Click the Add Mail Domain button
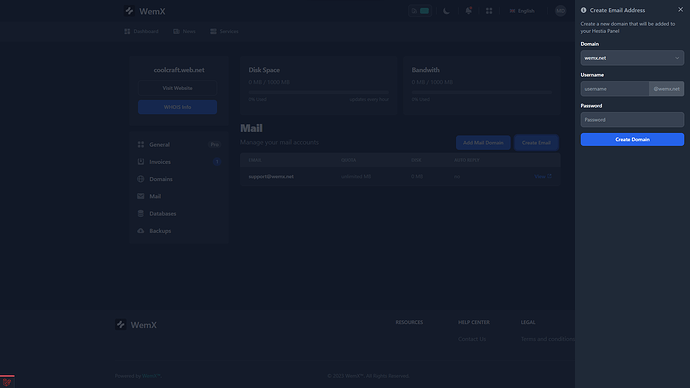Screen dimensions: 690x388 [483, 143]
